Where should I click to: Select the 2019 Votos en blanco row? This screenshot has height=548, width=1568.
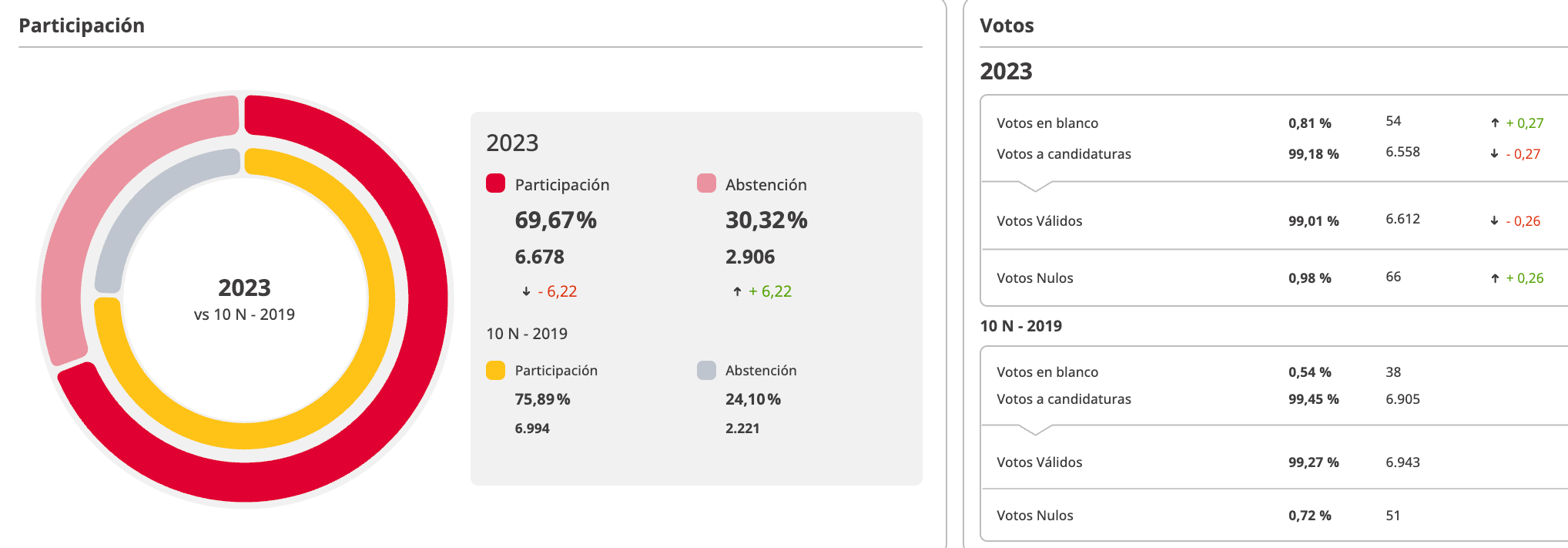1047,372
